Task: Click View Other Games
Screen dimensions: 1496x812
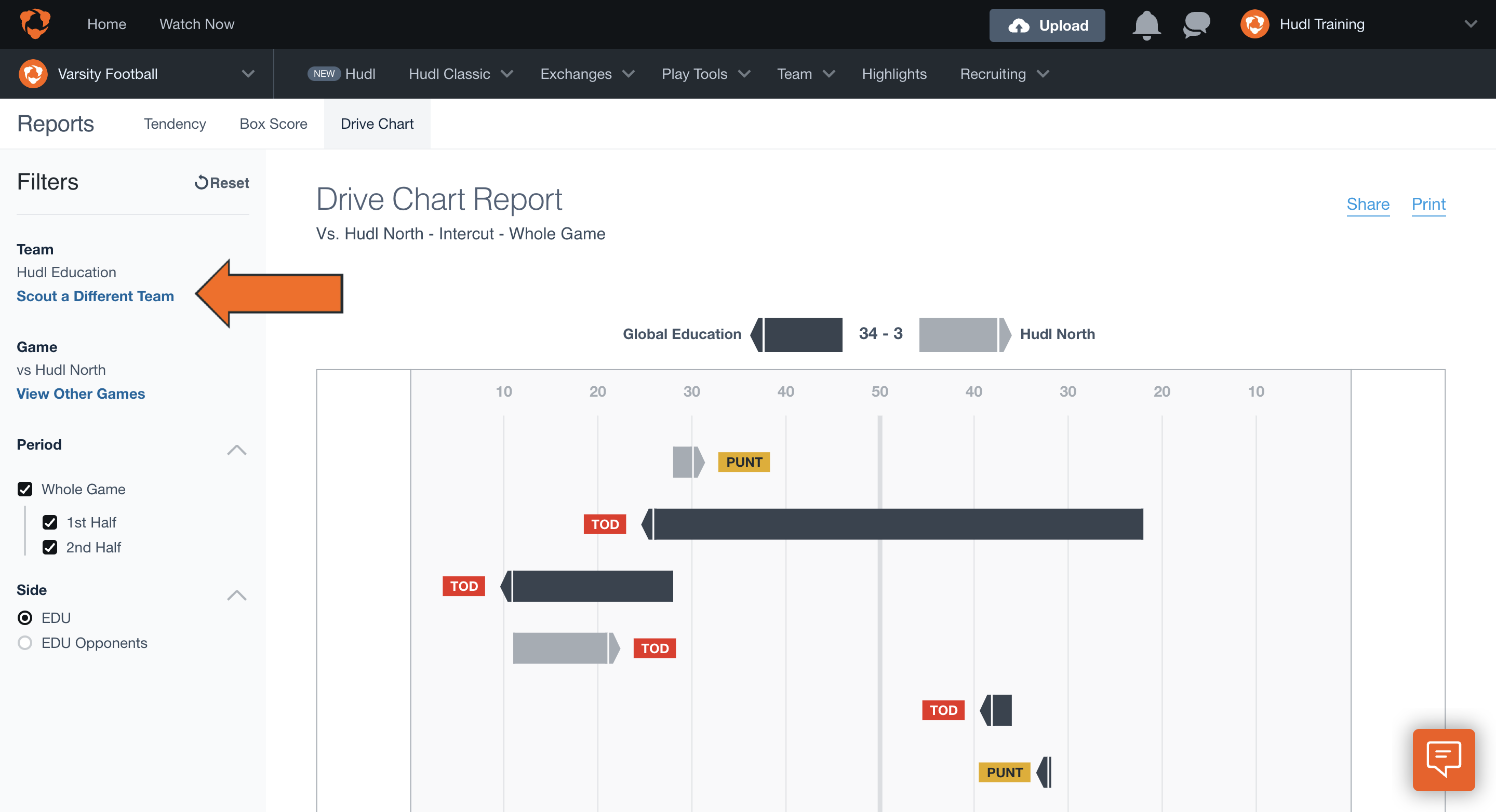Action: [x=81, y=394]
